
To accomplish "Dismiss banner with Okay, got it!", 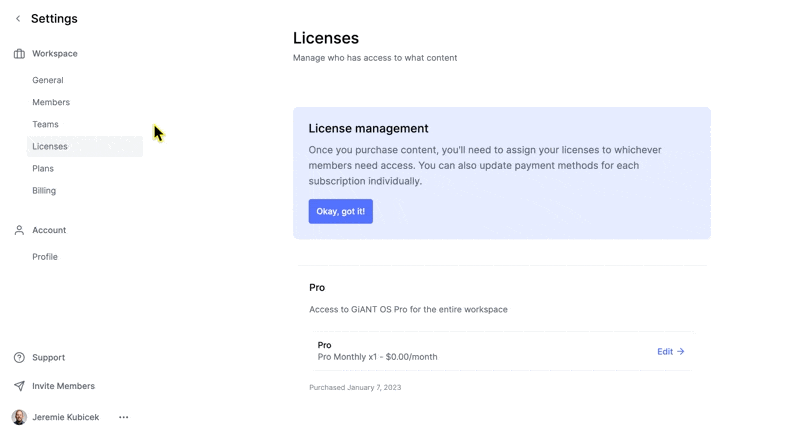I will [340, 211].
